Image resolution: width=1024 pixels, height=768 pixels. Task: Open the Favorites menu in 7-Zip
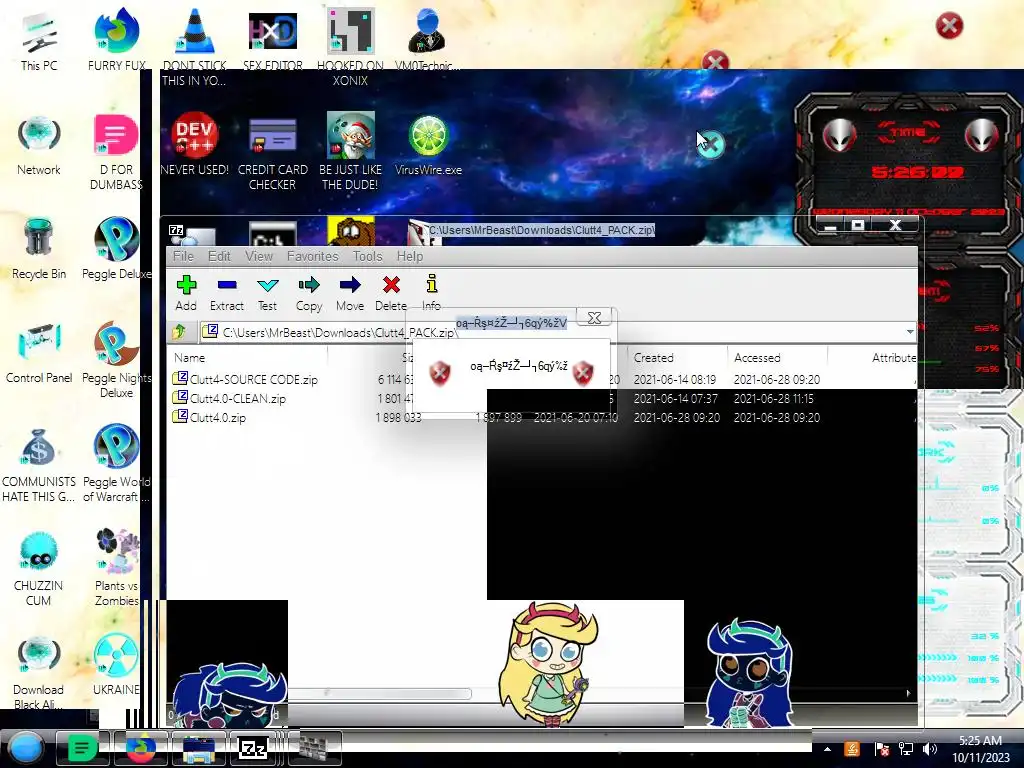pos(313,256)
